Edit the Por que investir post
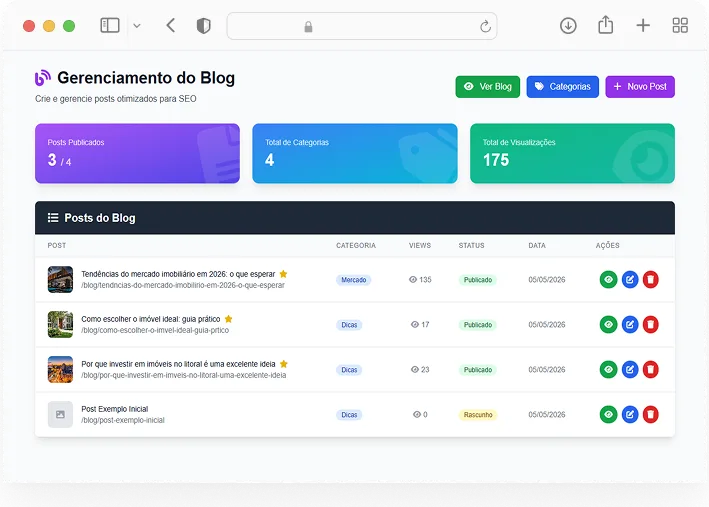Viewport: 709px width, 507px height. point(629,370)
